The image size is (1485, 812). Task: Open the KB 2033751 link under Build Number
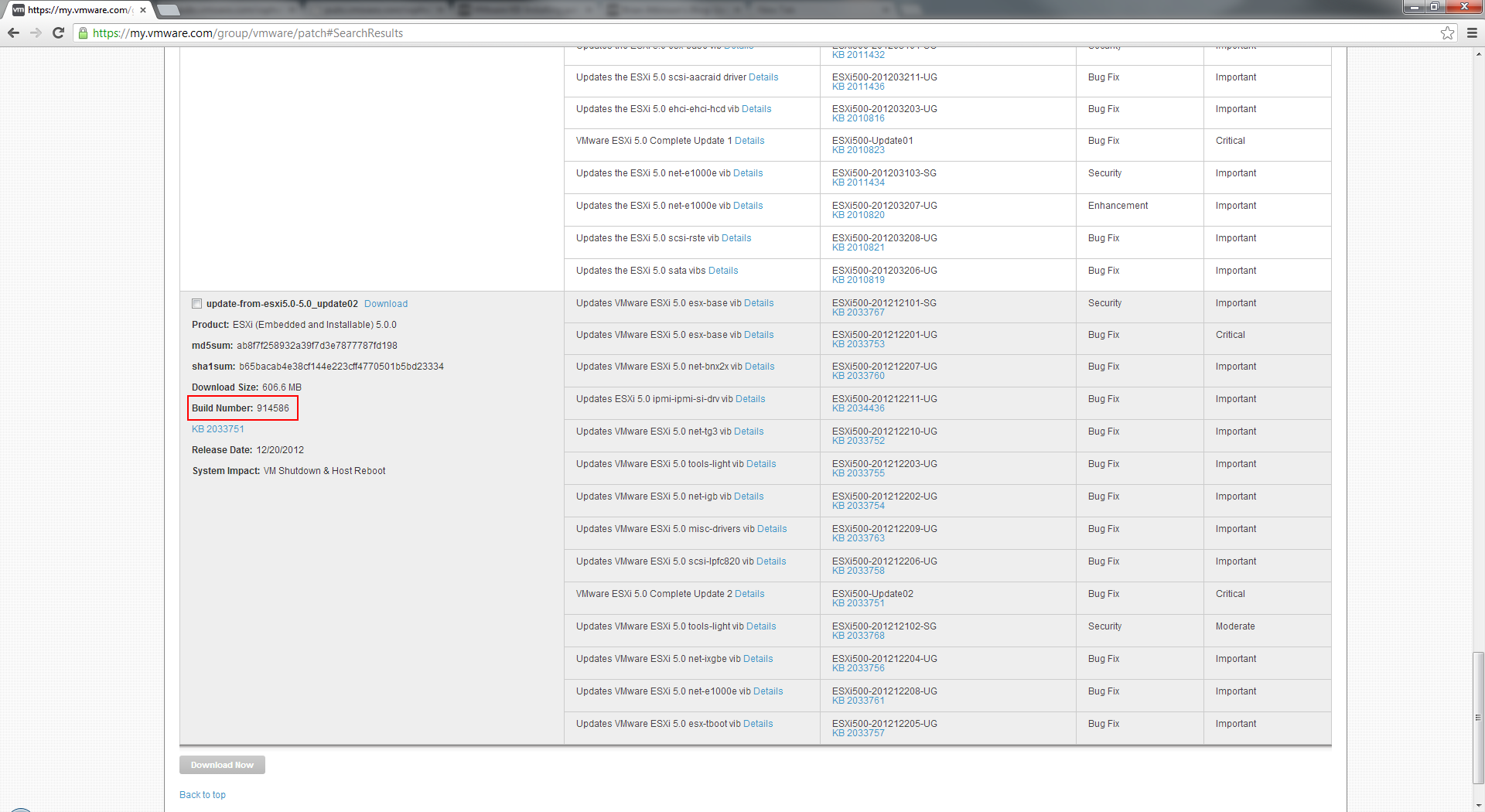pyautogui.click(x=218, y=429)
